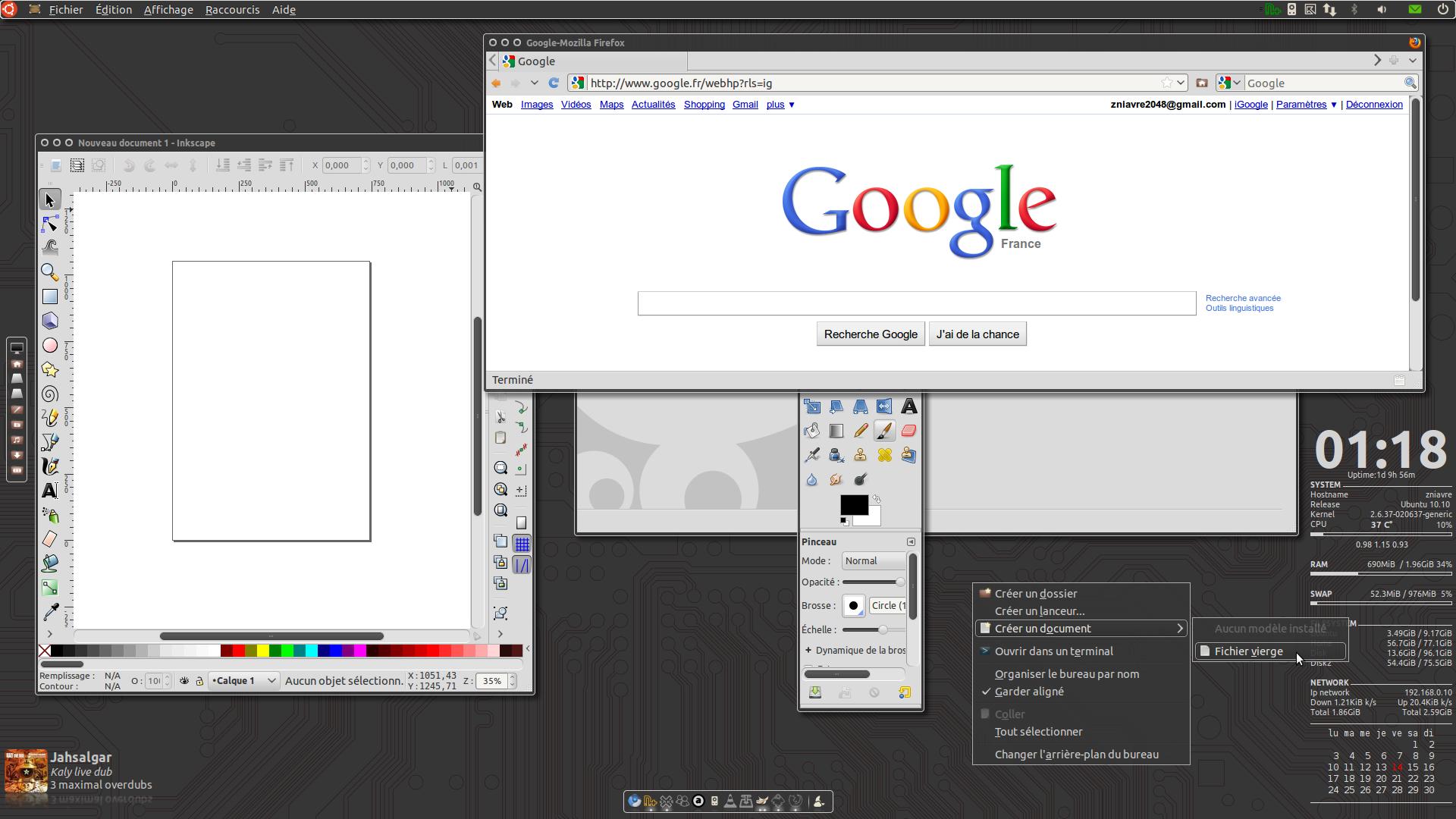This screenshot has height=819, width=1456.
Task: Open the Fichier menu
Action: (x=66, y=9)
